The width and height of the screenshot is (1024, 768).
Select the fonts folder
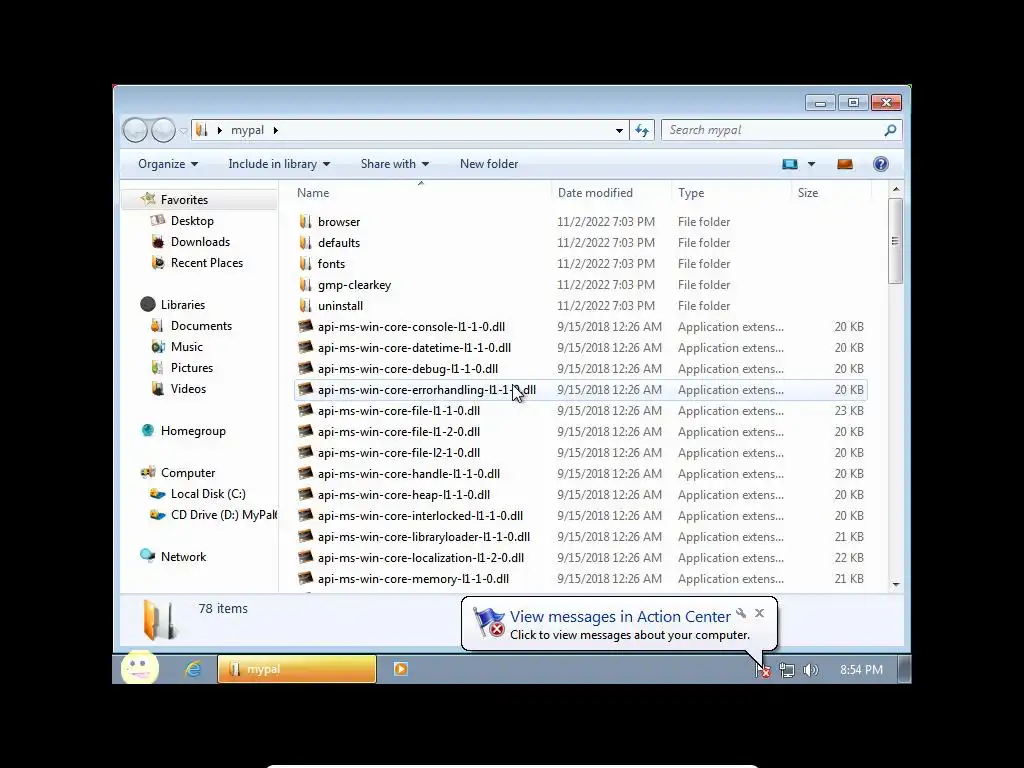[331, 264]
